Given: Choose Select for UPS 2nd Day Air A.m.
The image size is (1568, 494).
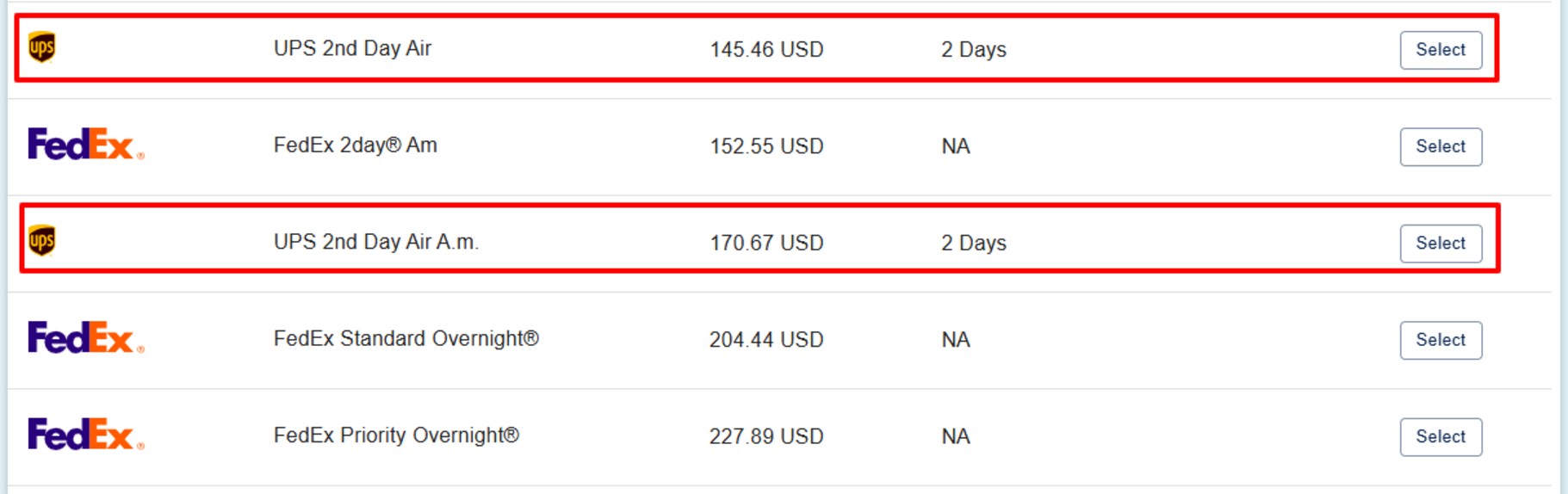Looking at the screenshot, I should (1440, 244).
